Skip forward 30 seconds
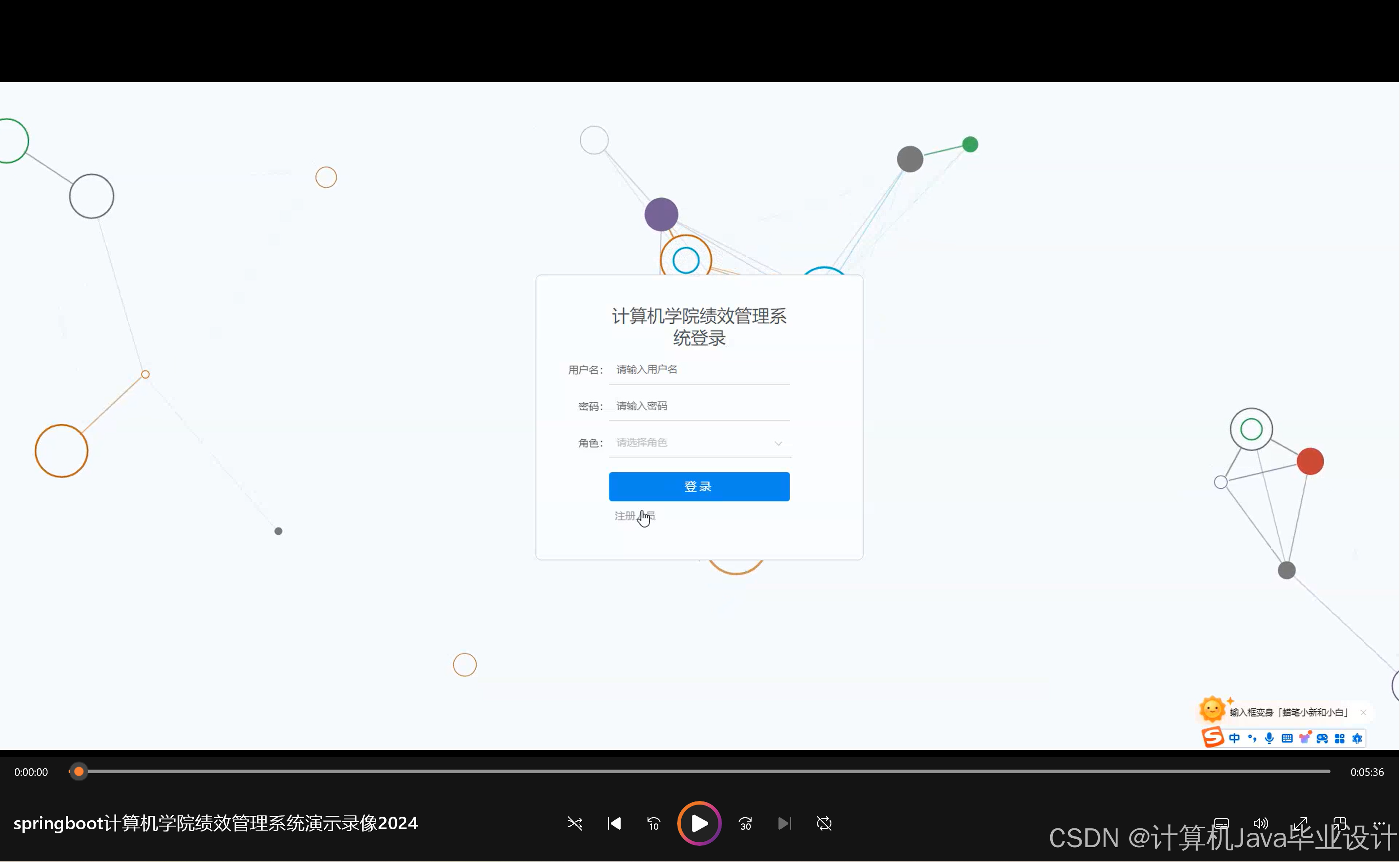 745,823
